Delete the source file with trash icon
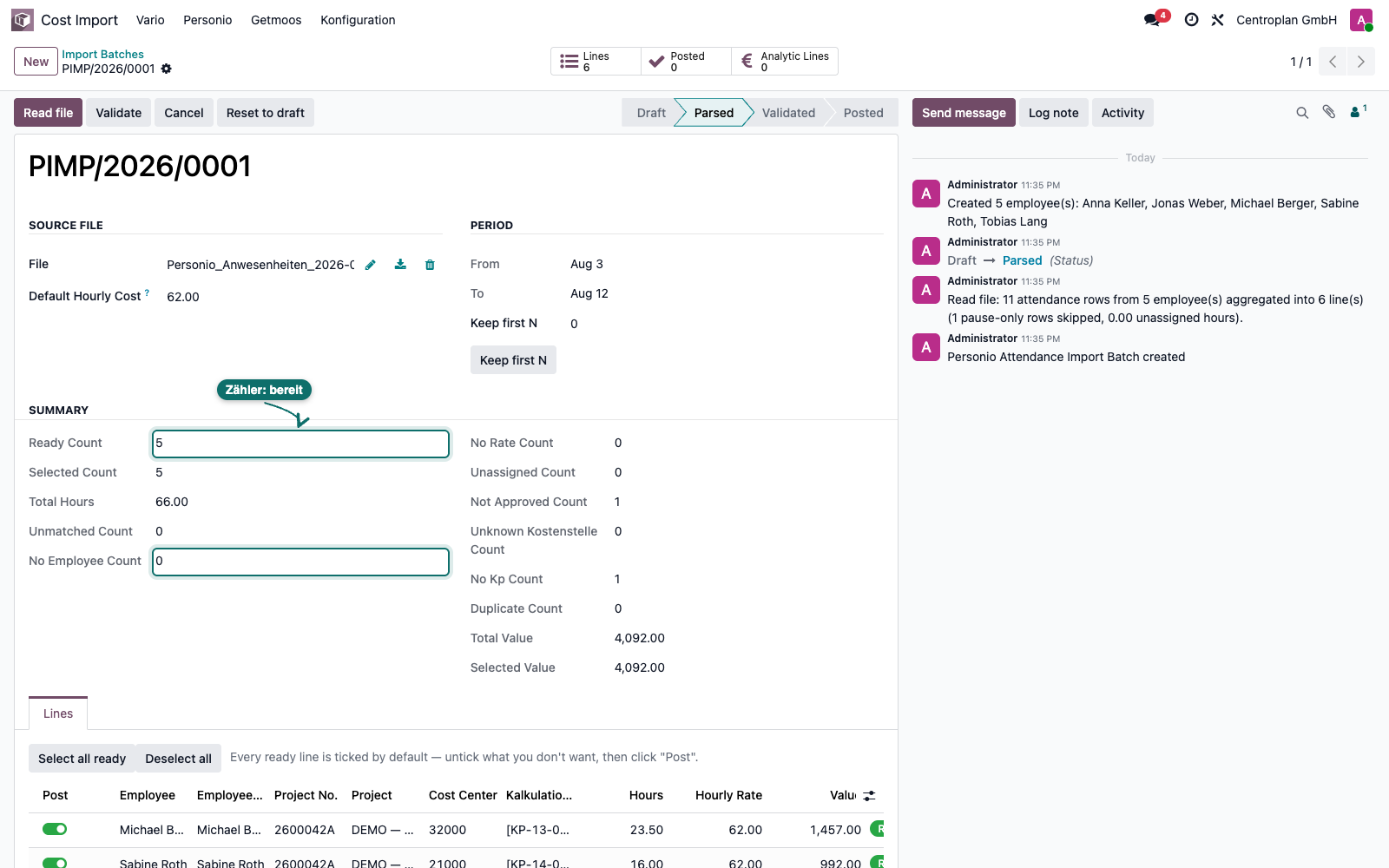The height and width of the screenshot is (868, 1389). (430, 265)
